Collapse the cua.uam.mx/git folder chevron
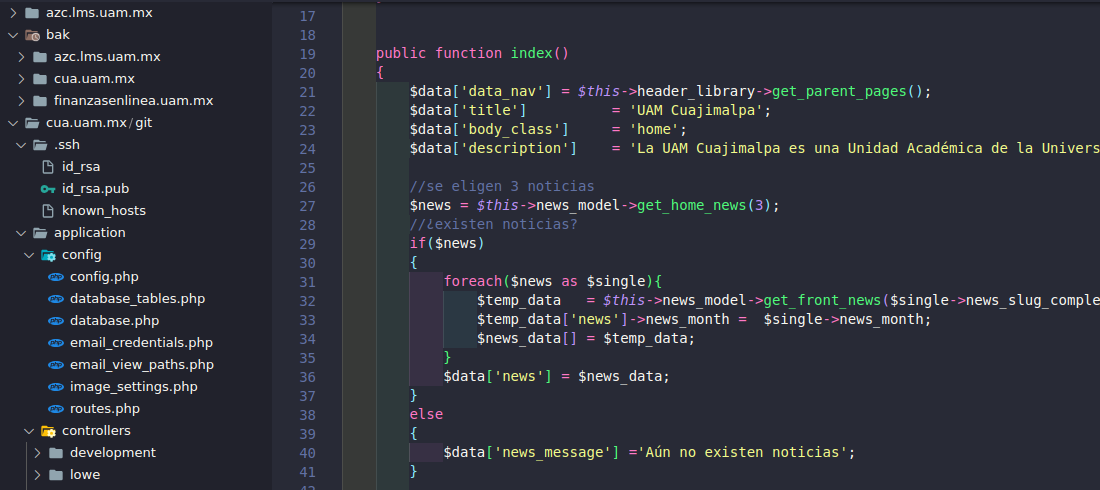Screen dimensions: 1100x490 point(13,123)
